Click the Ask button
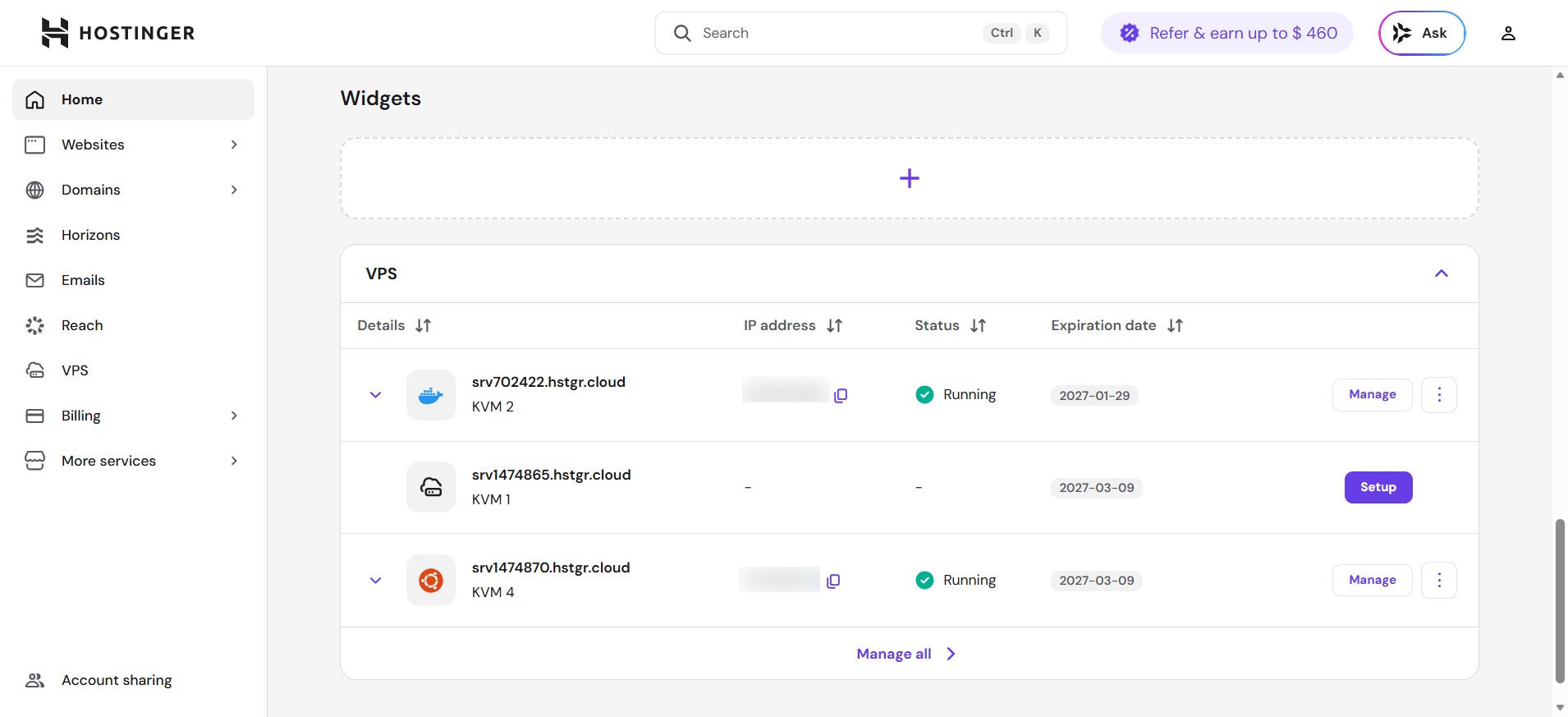The image size is (1568, 717). [1422, 33]
